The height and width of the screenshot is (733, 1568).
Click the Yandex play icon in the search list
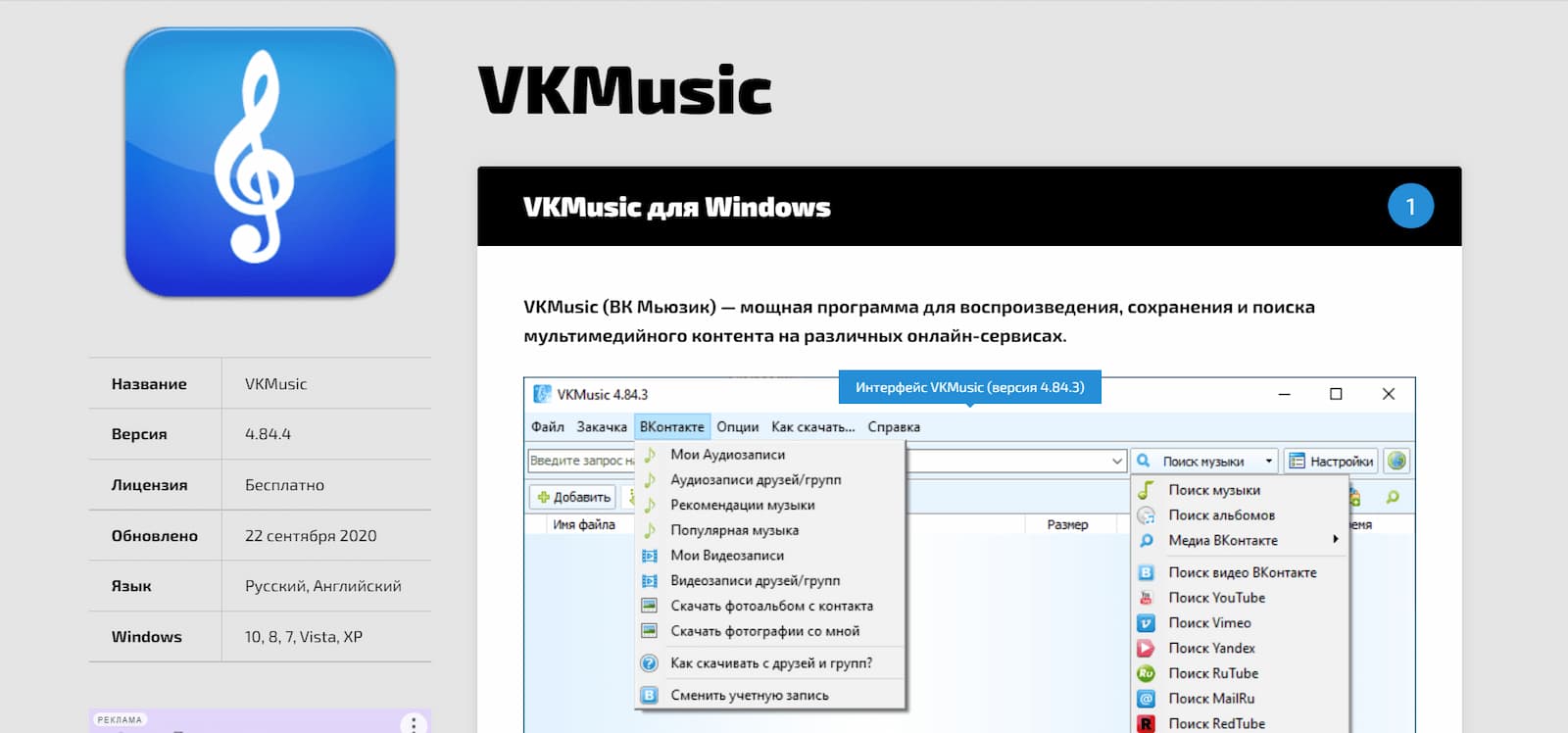click(x=1146, y=648)
